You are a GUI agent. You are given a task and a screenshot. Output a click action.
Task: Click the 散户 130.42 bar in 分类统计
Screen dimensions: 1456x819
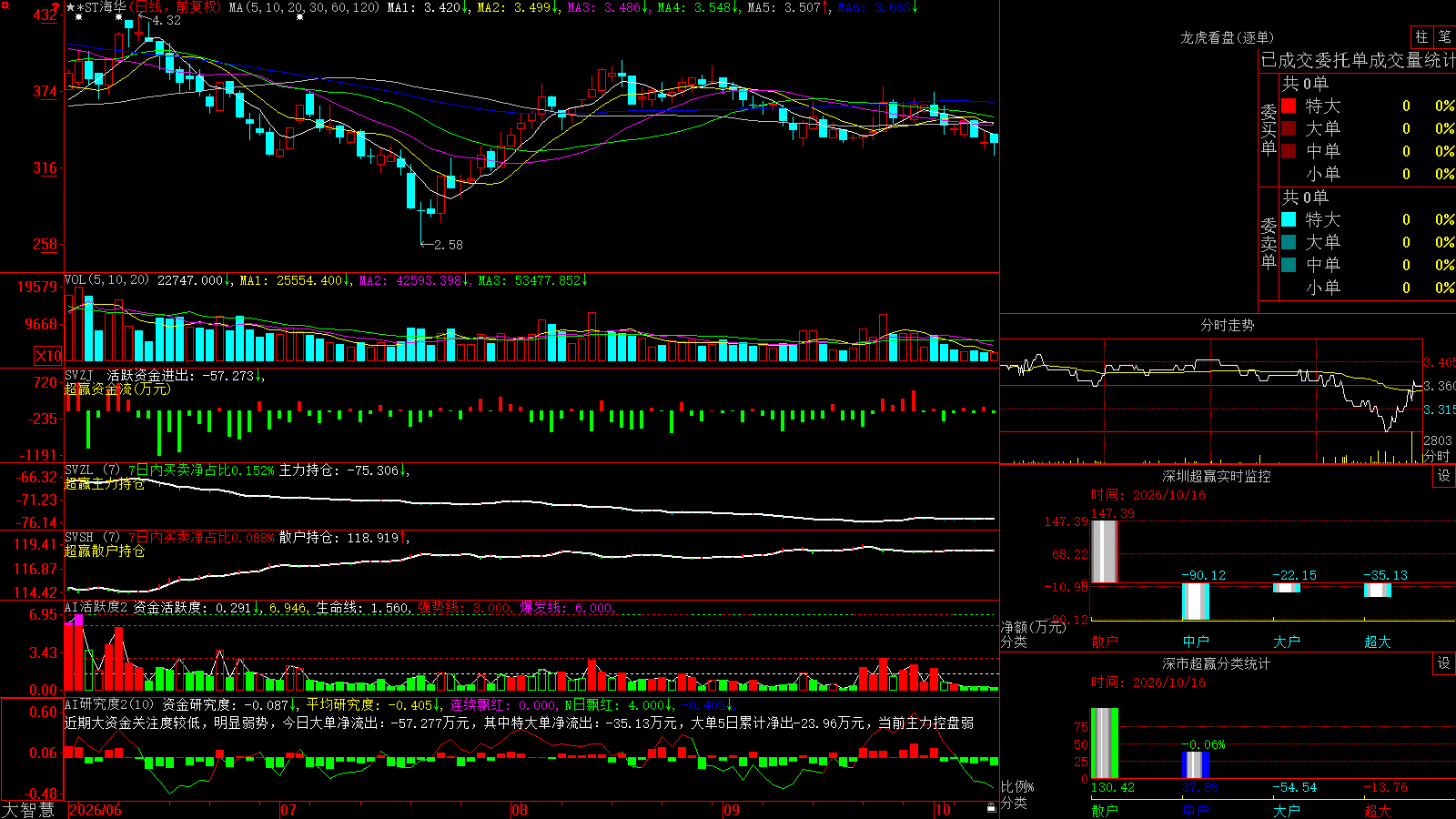pyautogui.click(x=1104, y=743)
